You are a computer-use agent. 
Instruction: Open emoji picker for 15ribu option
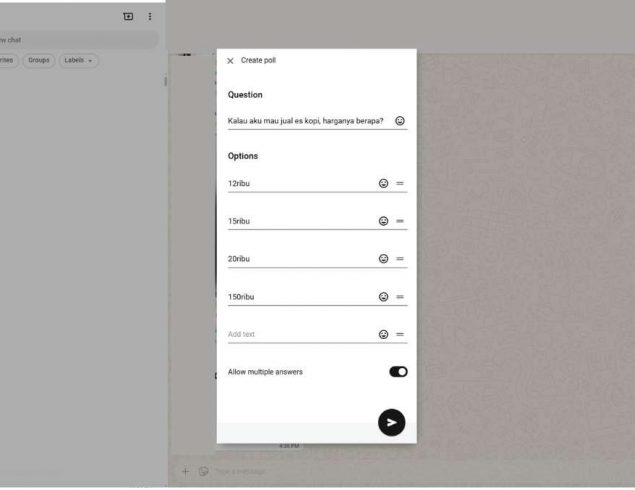[383, 221]
